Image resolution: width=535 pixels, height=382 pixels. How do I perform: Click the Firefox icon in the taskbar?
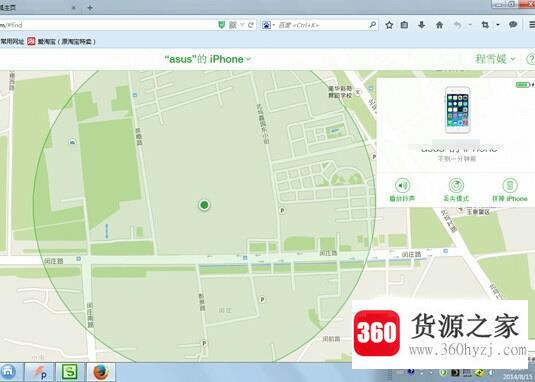(x=101, y=372)
